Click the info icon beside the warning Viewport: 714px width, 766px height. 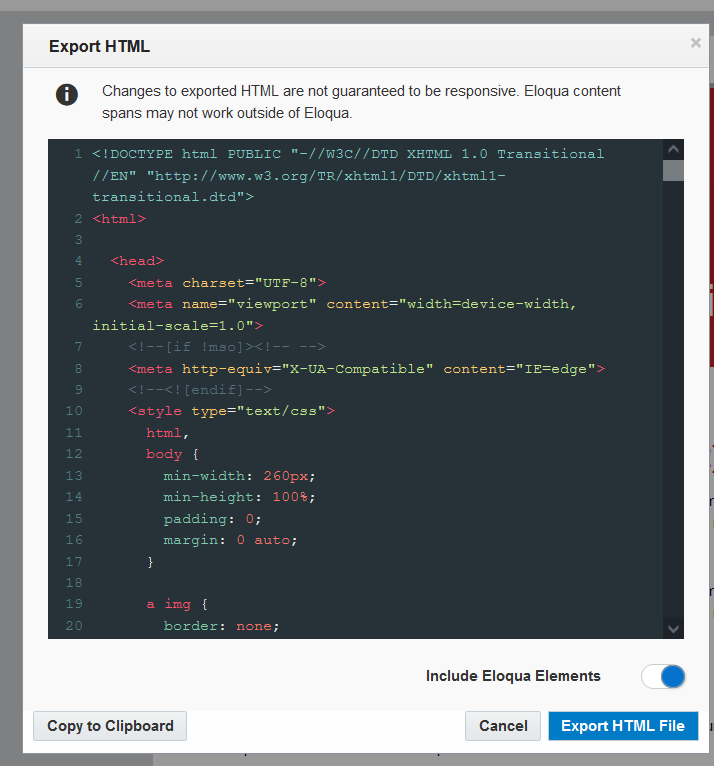[66, 95]
